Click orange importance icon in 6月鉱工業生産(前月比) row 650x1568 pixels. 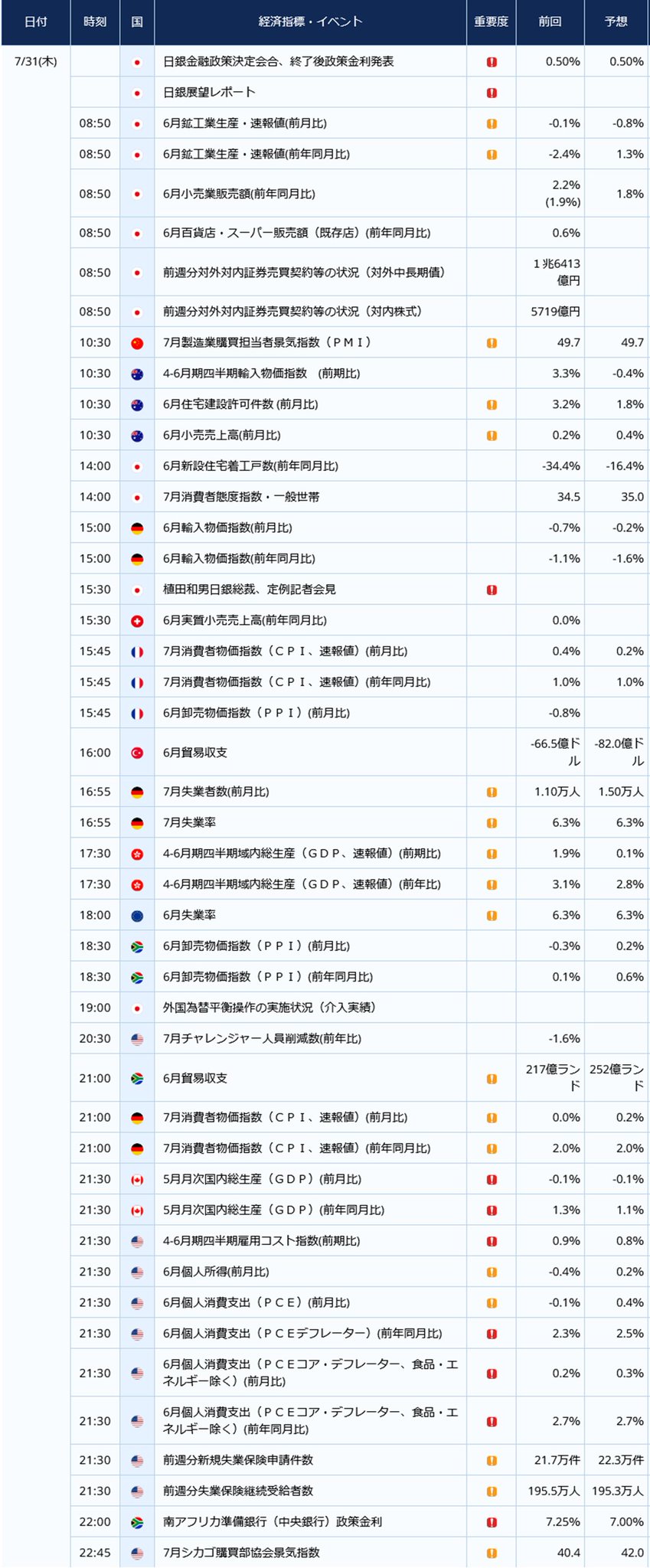click(x=492, y=123)
